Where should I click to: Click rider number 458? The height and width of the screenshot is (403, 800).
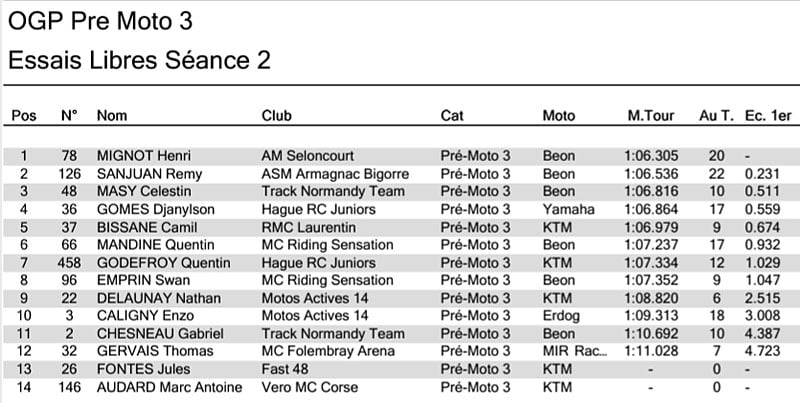69,262
